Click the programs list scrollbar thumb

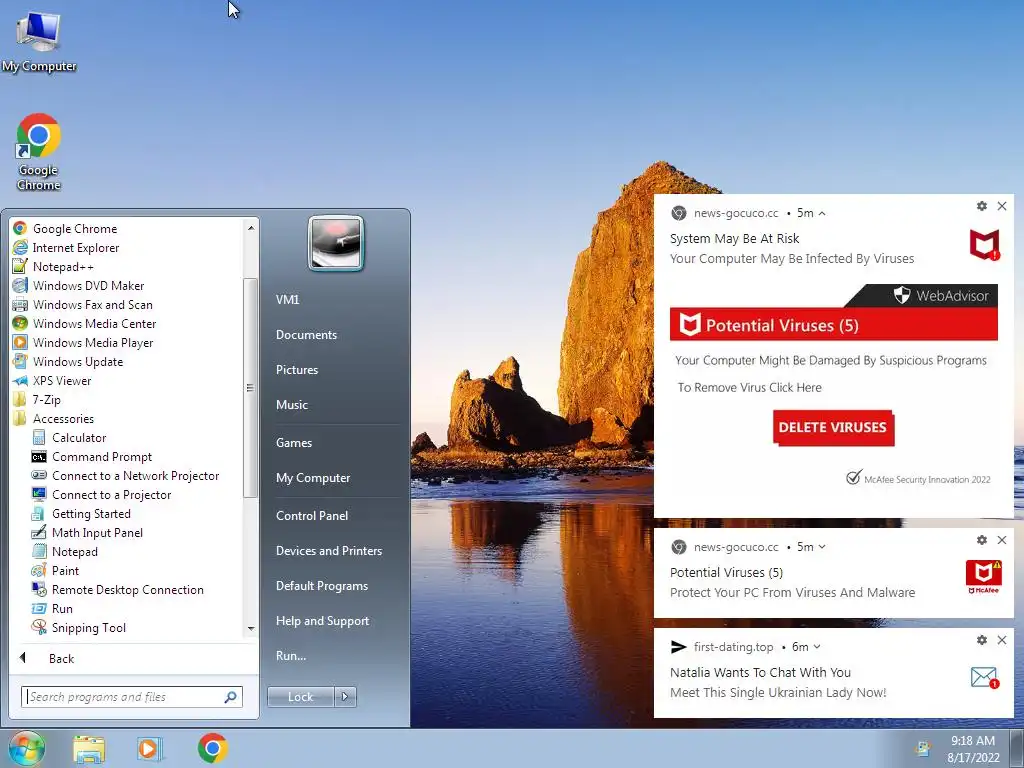pyautogui.click(x=249, y=388)
